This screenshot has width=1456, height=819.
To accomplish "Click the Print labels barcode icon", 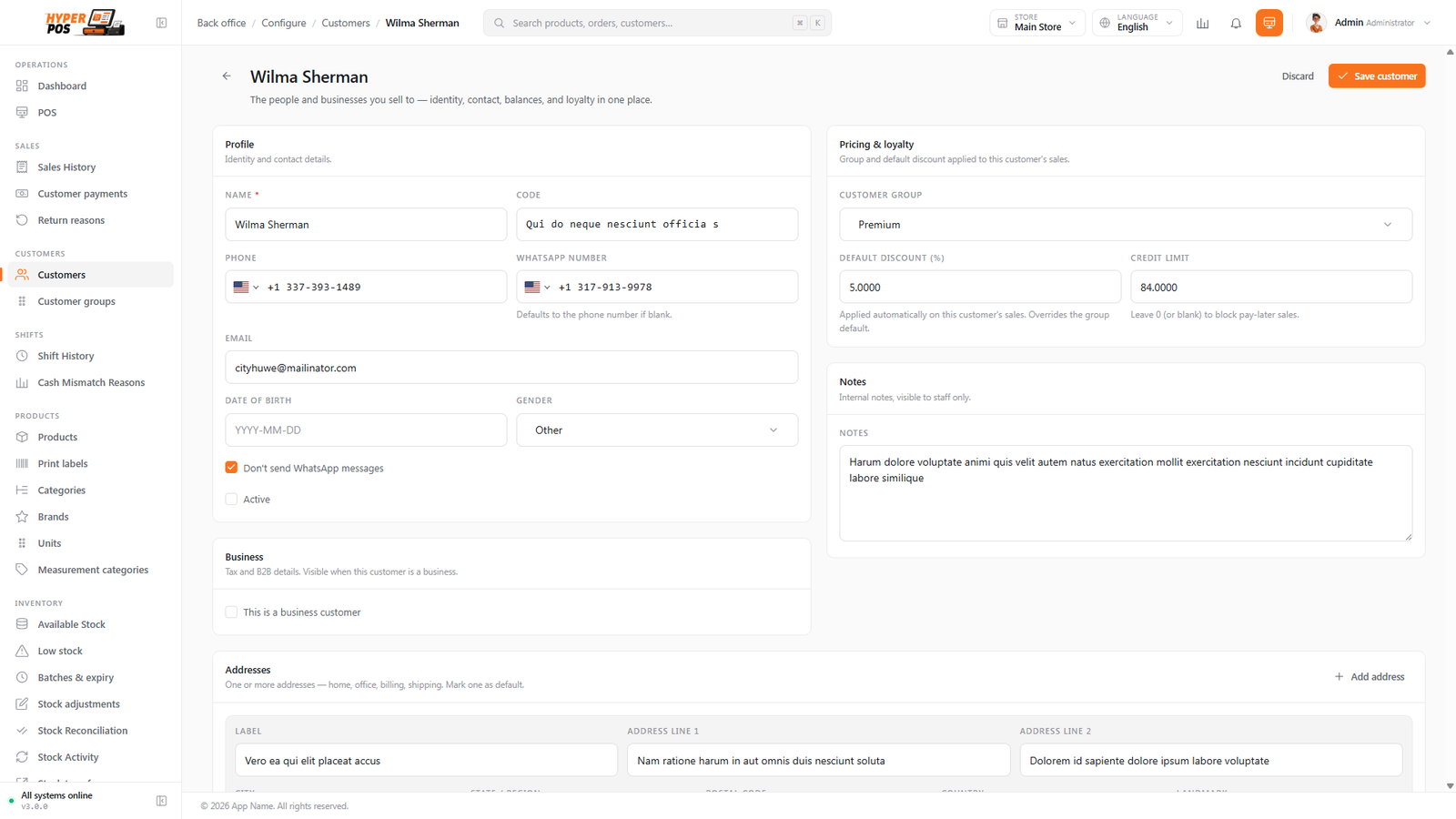I will tap(22, 463).
